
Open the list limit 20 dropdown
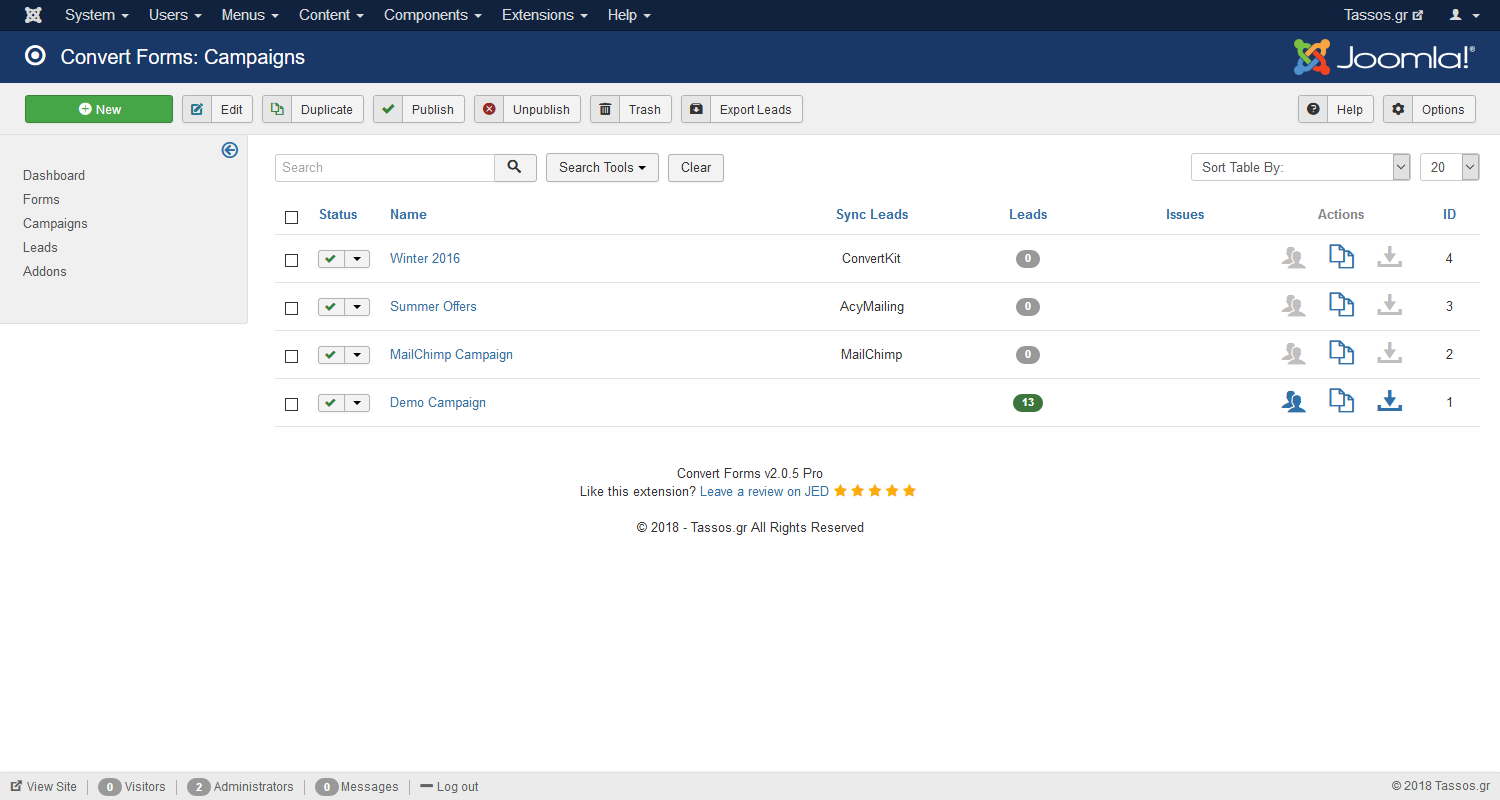point(1449,167)
